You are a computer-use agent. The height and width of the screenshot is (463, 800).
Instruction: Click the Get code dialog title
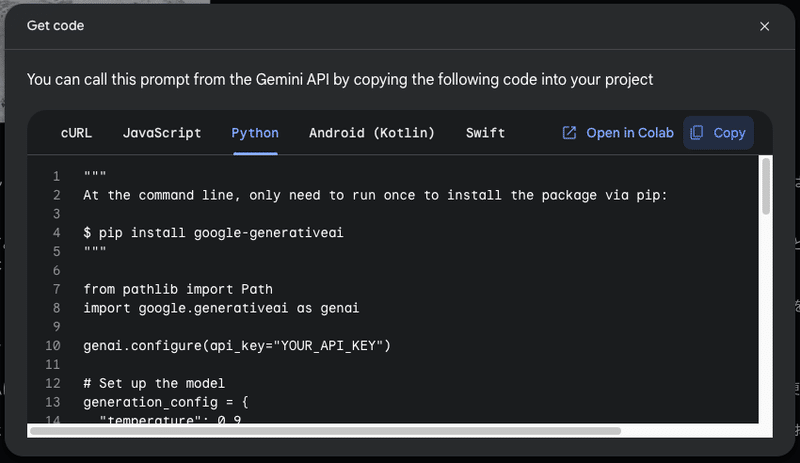(x=55, y=26)
